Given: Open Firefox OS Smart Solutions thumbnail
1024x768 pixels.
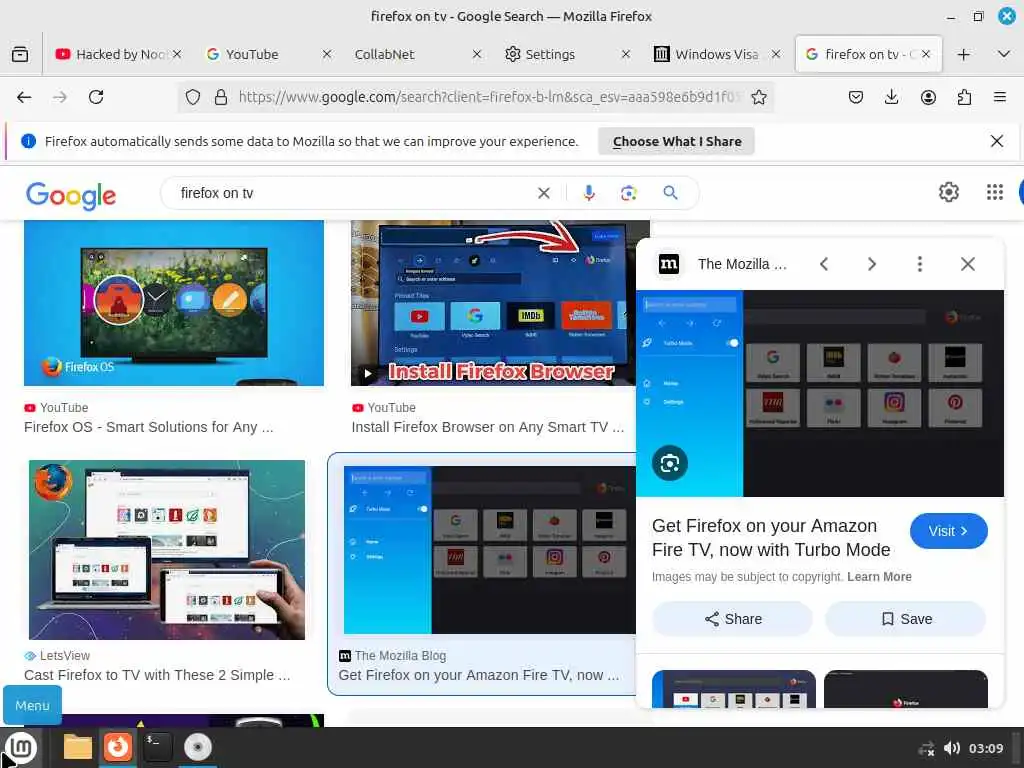Looking at the screenshot, I should 174,303.
